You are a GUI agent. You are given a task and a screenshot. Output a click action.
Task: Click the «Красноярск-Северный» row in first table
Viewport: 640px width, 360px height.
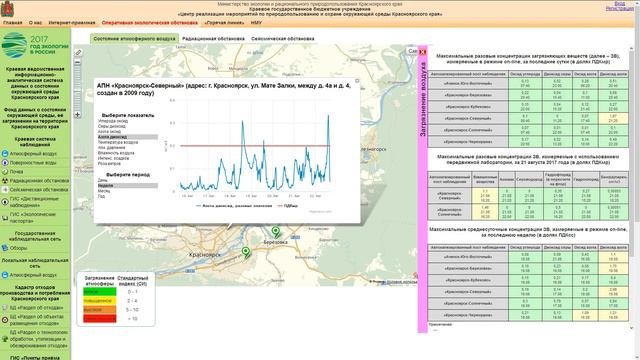pos(528,118)
